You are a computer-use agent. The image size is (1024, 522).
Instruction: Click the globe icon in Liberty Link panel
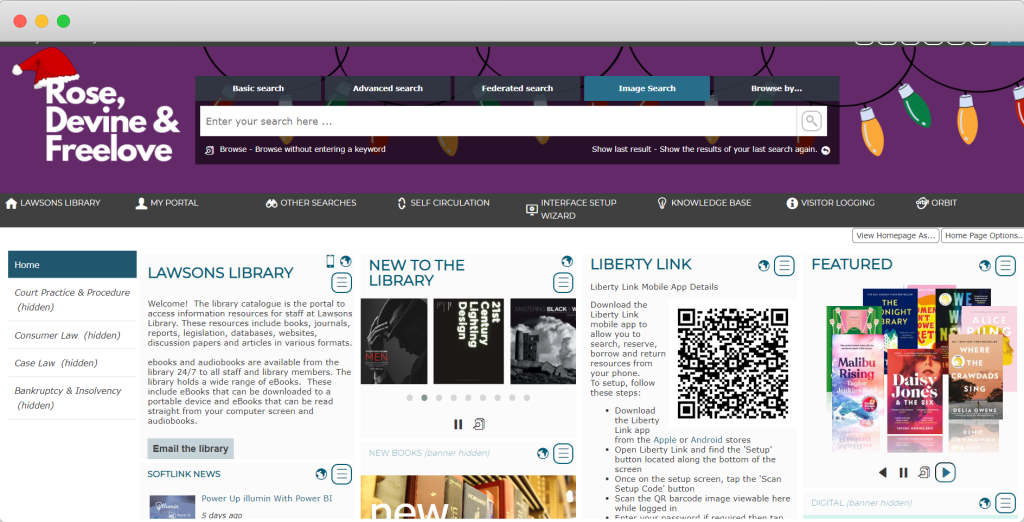(x=763, y=266)
